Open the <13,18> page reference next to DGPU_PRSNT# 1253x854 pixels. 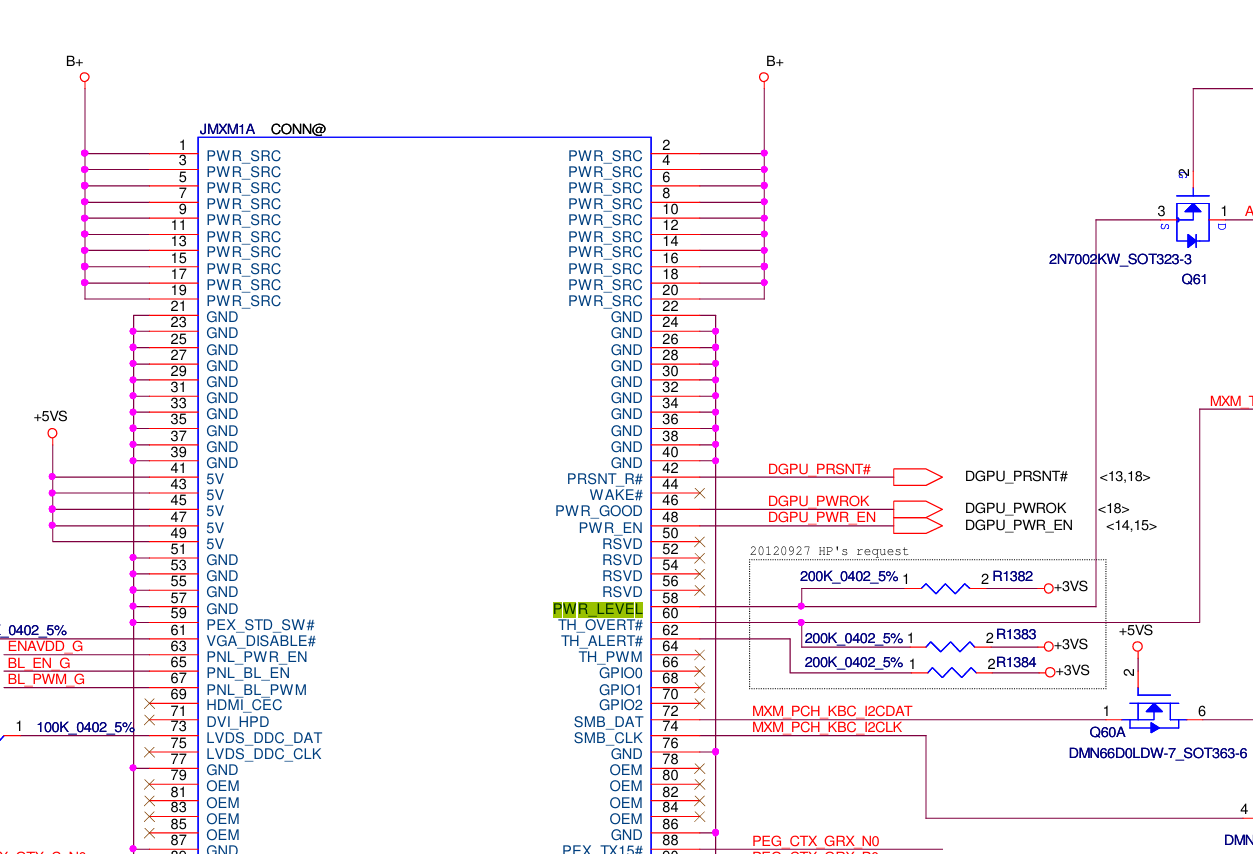coord(1124,477)
